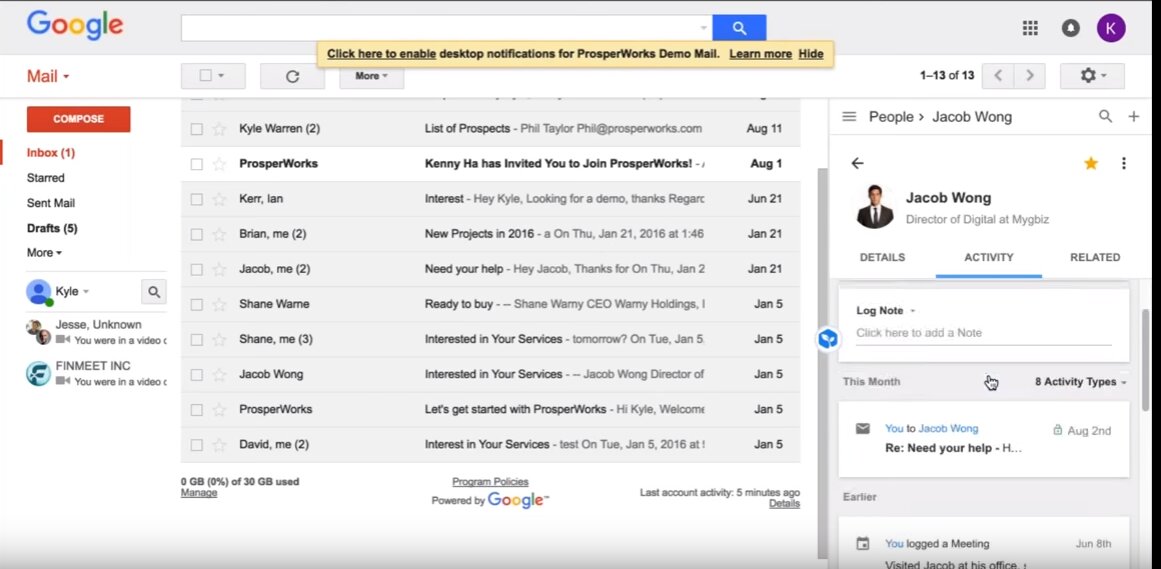This screenshot has height=569, width=1161.
Task: Click the blue search magnifier button
Action: [x=739, y=28]
